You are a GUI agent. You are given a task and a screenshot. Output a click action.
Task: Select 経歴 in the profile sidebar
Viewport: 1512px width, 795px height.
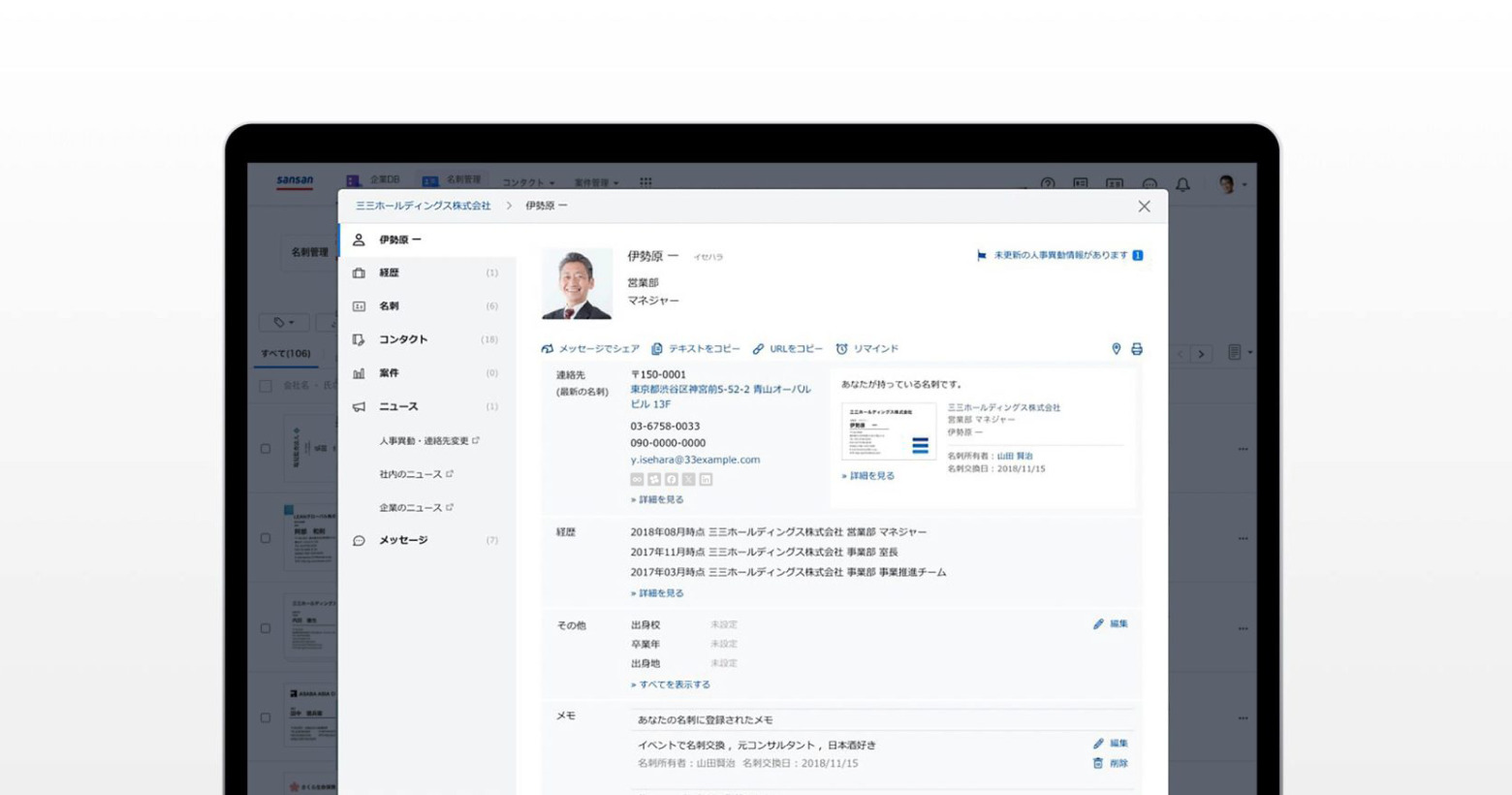[x=426, y=273]
